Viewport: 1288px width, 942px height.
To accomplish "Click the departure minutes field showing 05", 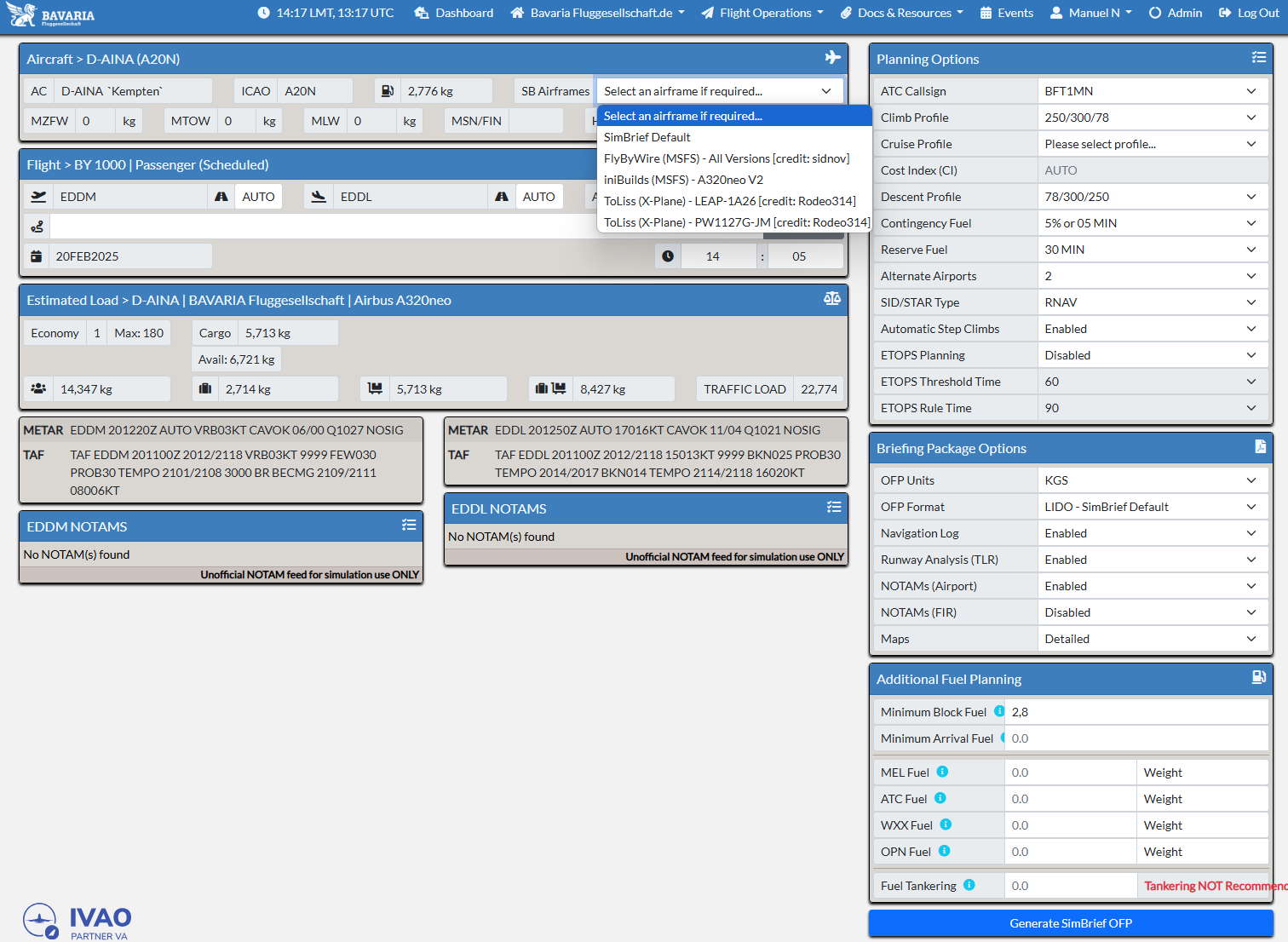I will (x=805, y=256).
